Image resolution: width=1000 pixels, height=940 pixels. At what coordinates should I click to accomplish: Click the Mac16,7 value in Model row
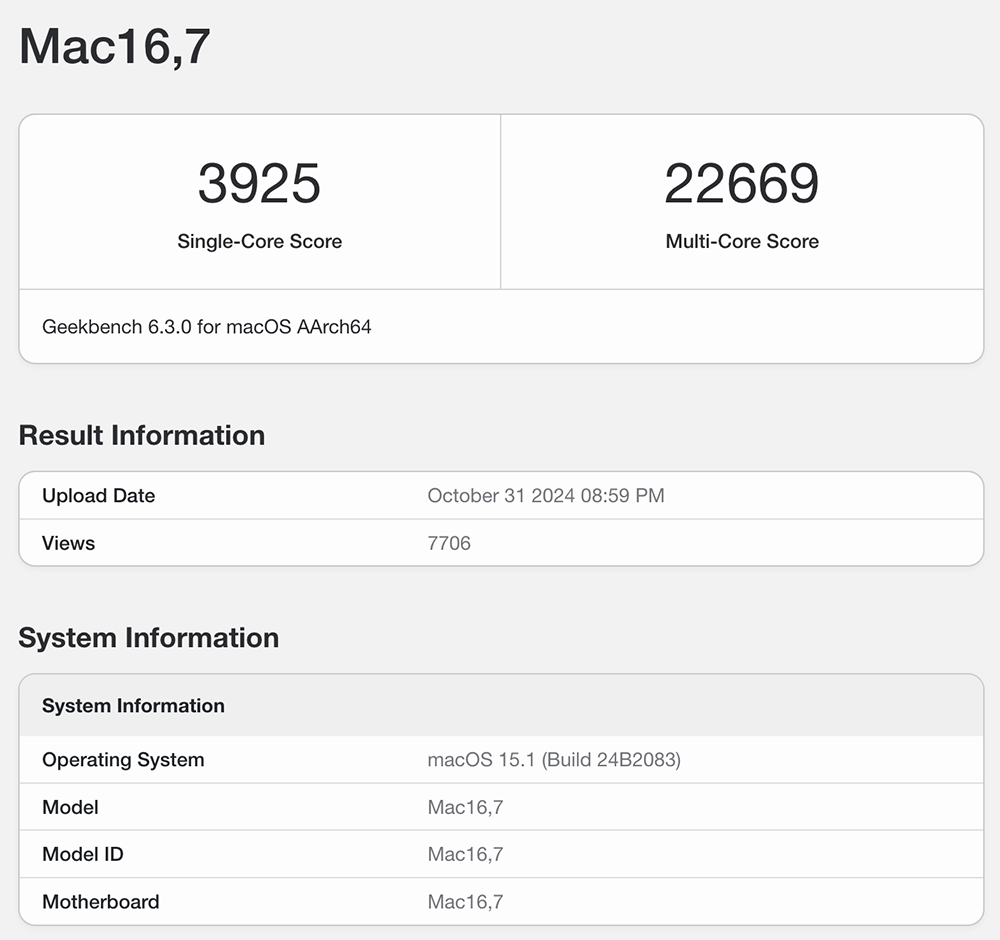pyautogui.click(x=464, y=807)
